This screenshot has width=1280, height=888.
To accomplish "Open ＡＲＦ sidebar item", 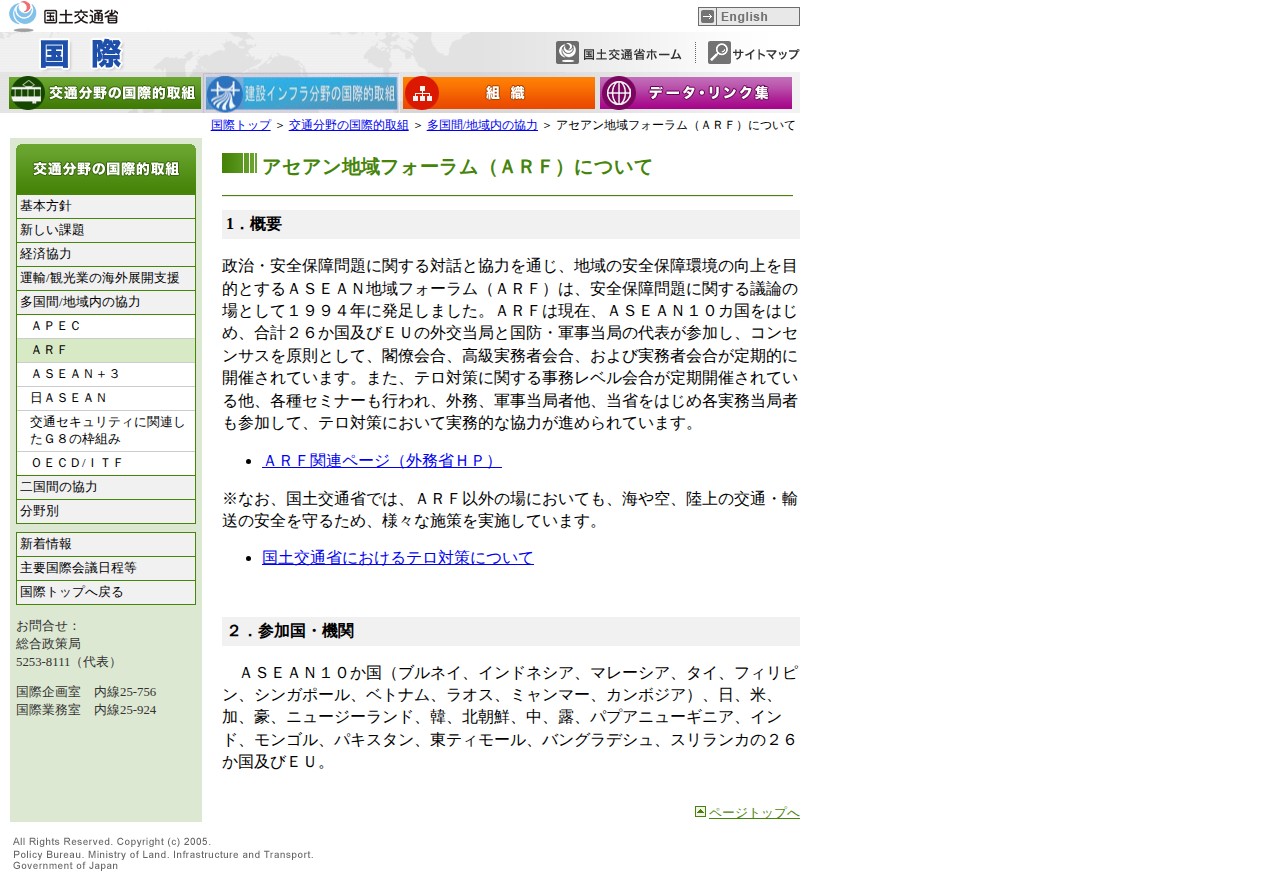I will click(x=106, y=350).
